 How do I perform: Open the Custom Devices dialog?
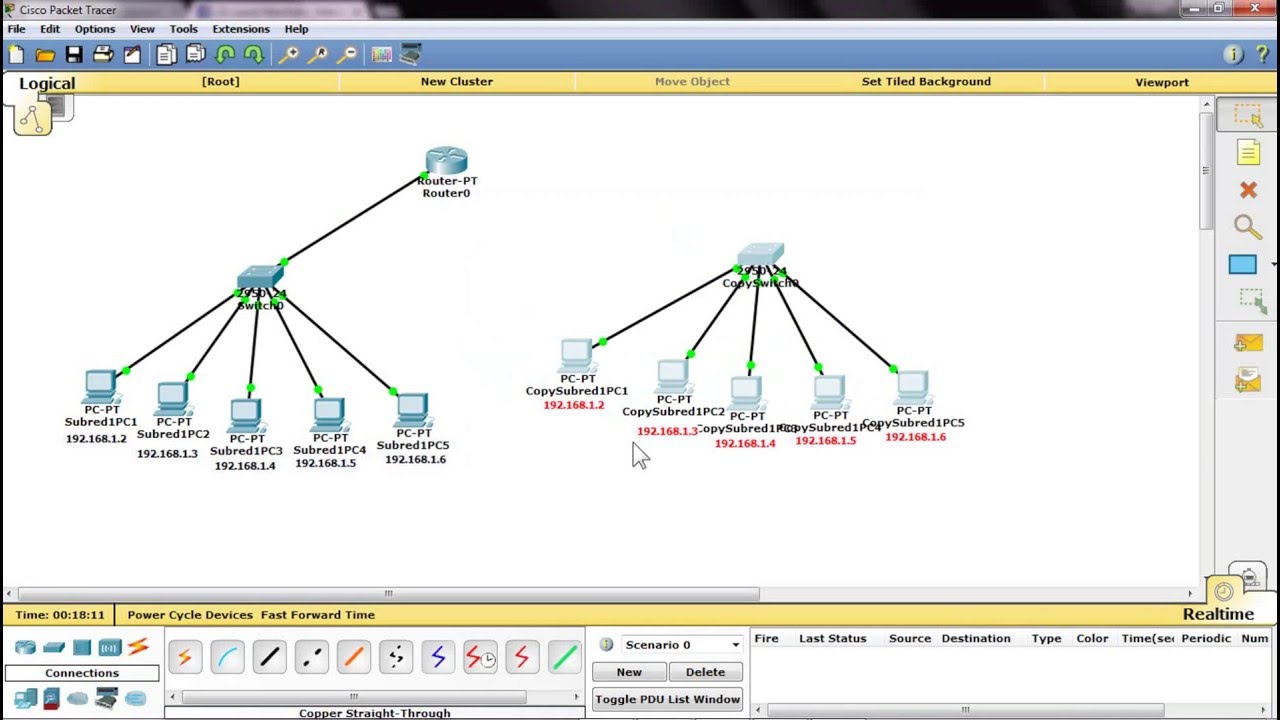click(411, 55)
